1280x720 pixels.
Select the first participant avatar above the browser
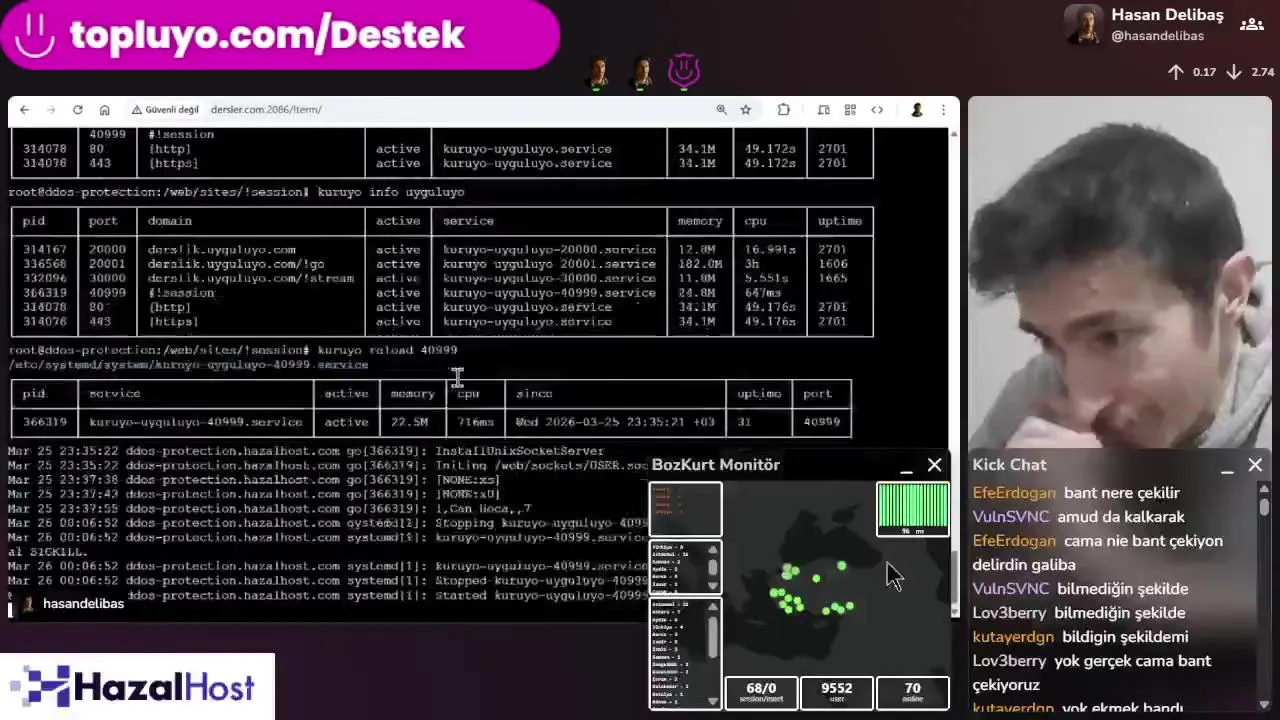(x=598, y=72)
